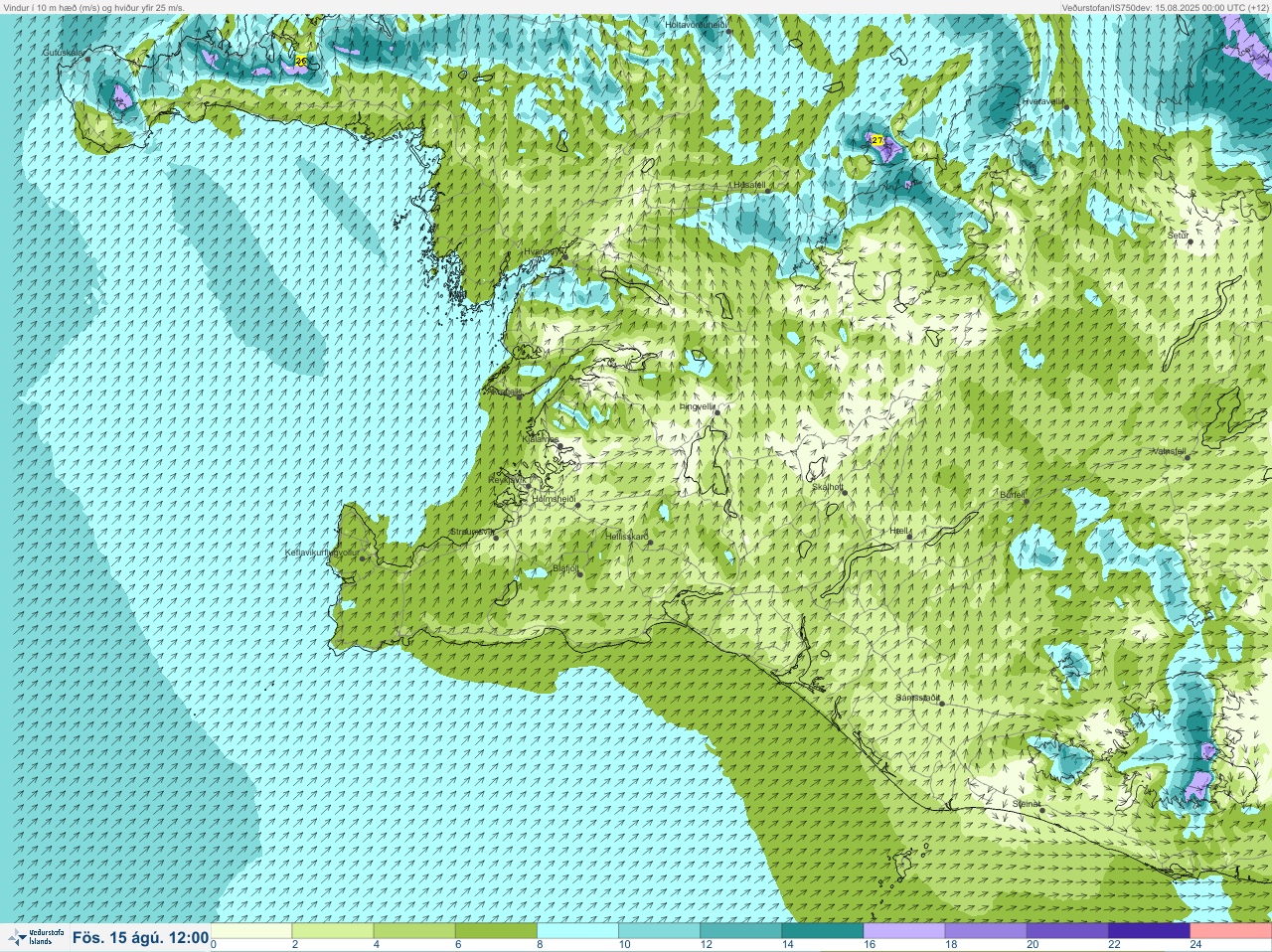Select the light cyan 8–10 m/s legend swatch
This screenshot has width=1272, height=952.
pos(577,931)
